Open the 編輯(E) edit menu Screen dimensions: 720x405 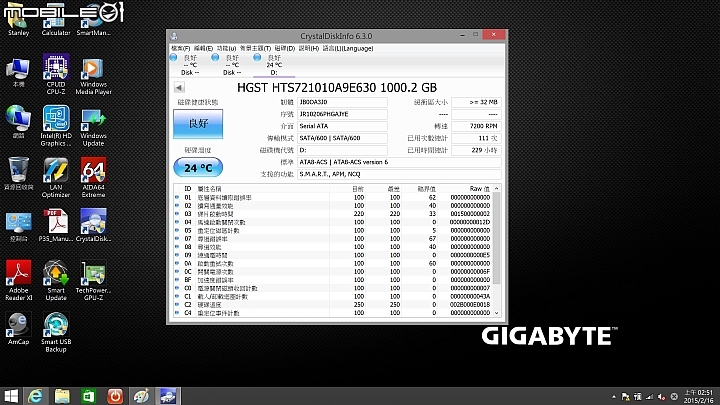pyautogui.click(x=203, y=48)
